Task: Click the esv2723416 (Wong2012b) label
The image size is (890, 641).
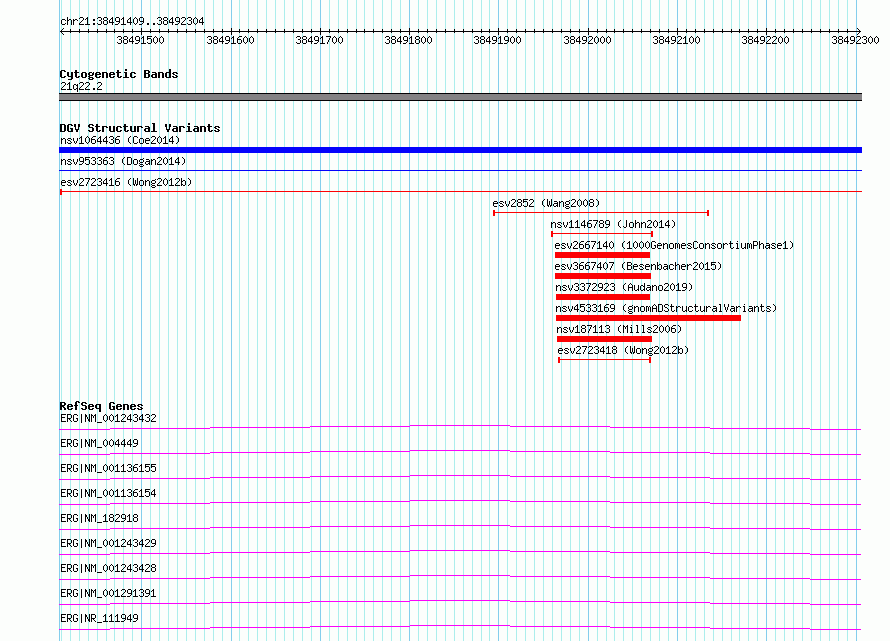Action: [x=126, y=182]
